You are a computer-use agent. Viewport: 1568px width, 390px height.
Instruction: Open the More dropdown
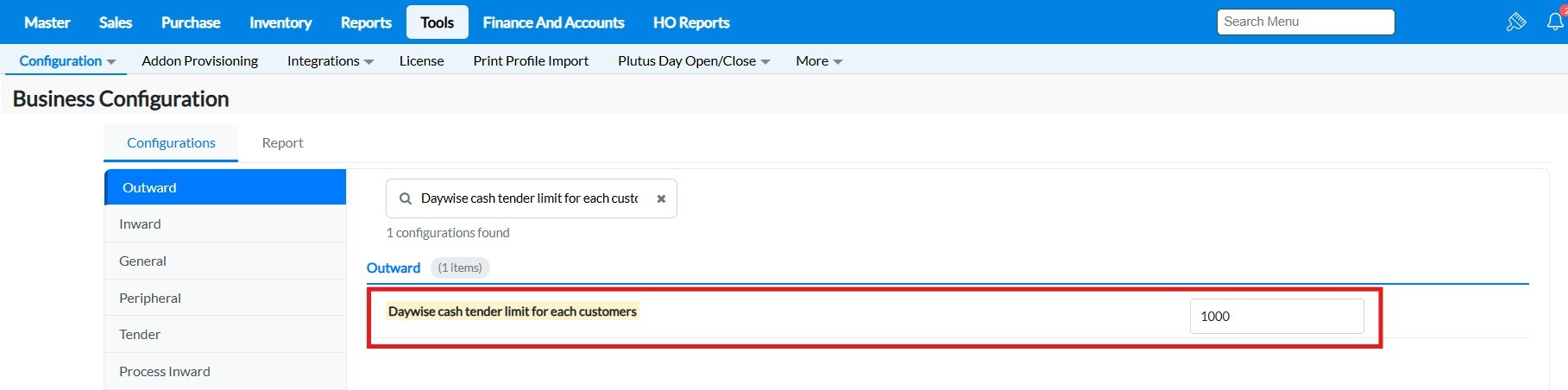818,61
